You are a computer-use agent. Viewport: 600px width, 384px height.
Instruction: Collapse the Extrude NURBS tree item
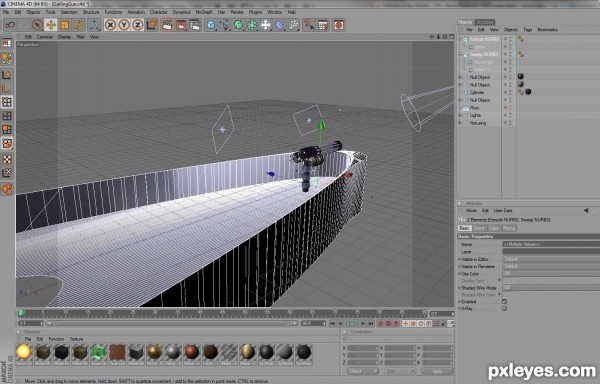(460, 39)
